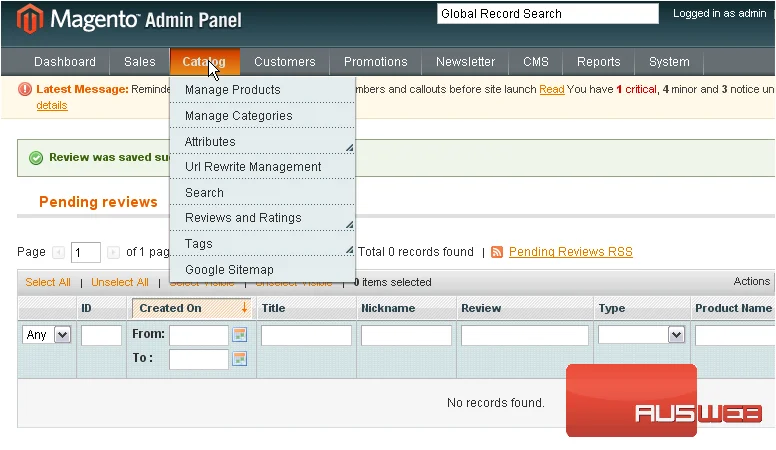Focus the Global Record Search field
Image resolution: width=776 pixels, height=450 pixels.
[548, 14]
